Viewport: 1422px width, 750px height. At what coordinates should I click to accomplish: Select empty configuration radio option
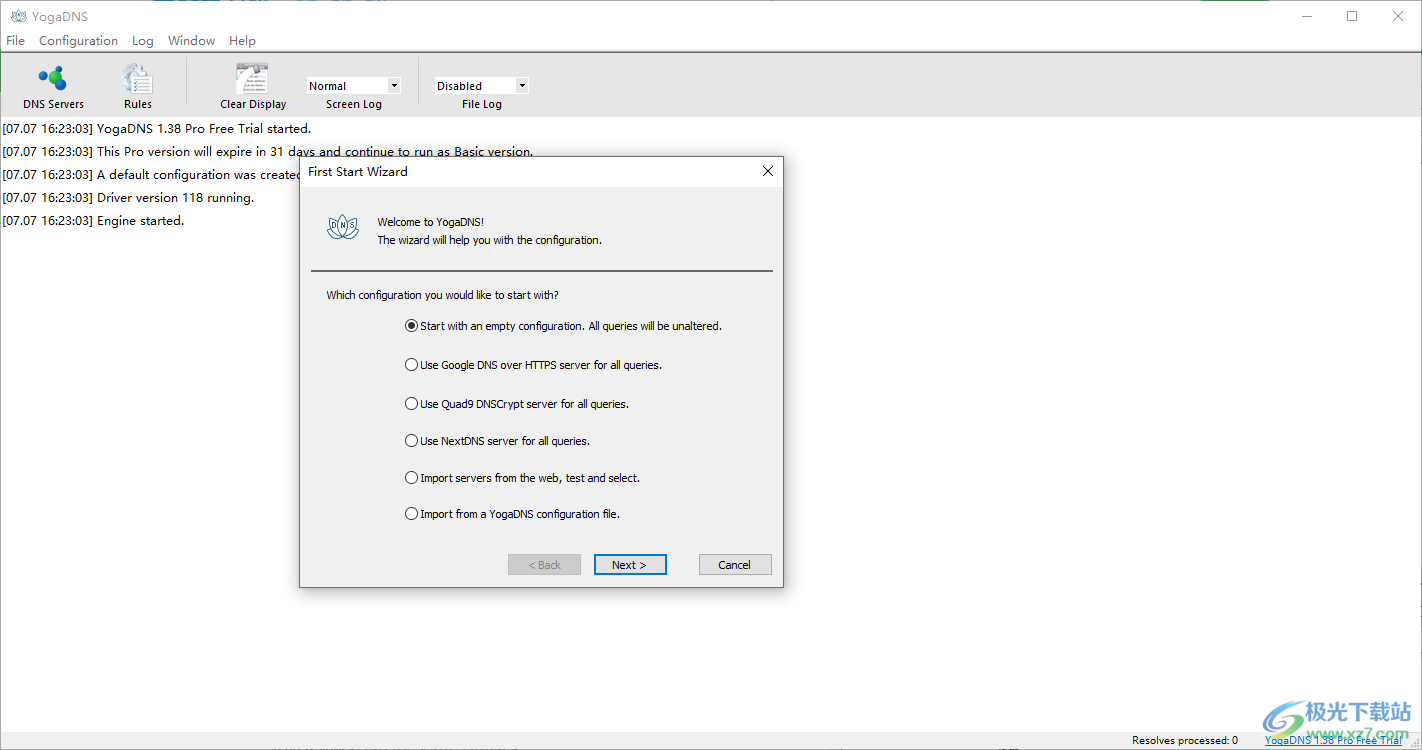pyautogui.click(x=563, y=326)
